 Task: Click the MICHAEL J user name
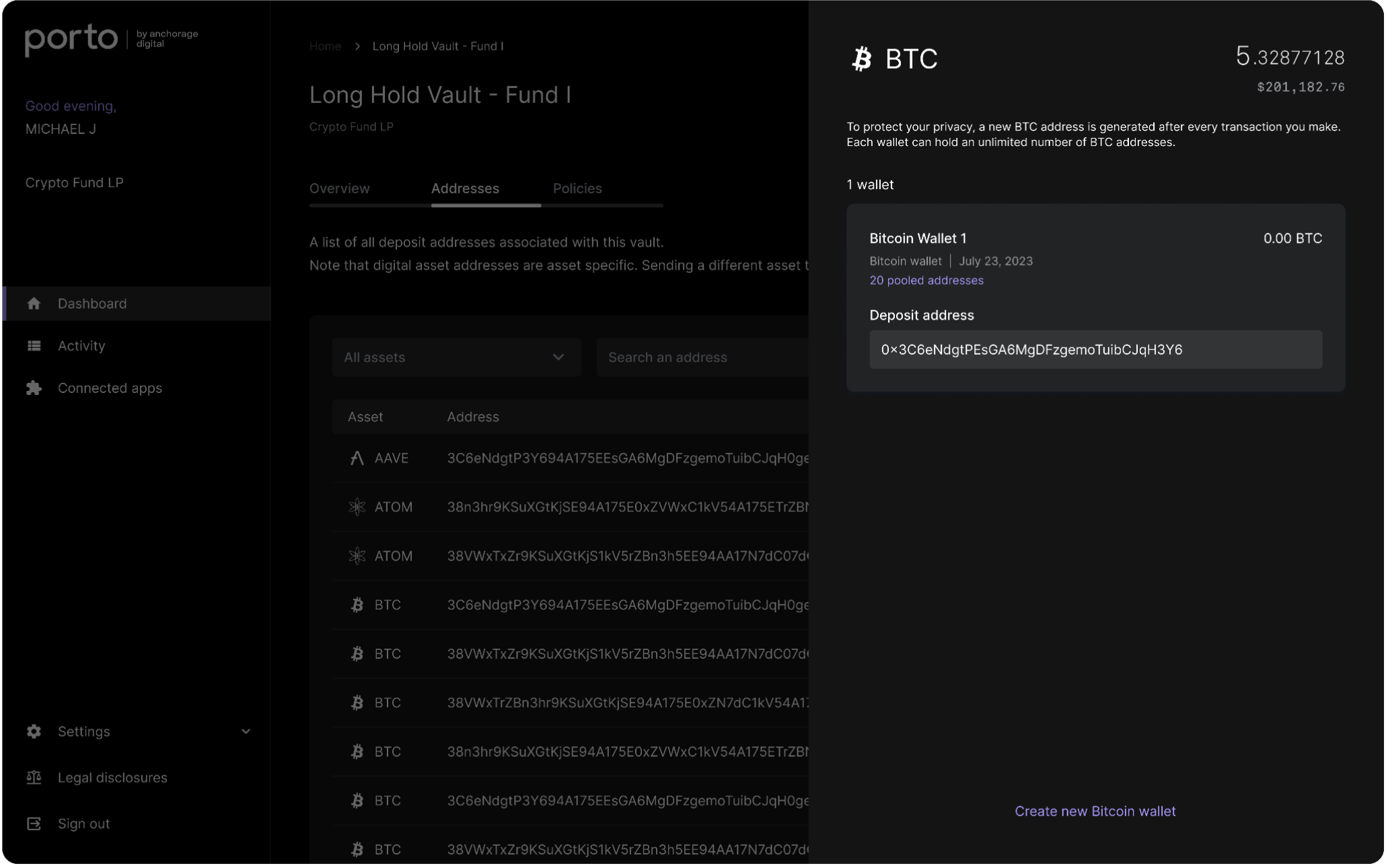pyautogui.click(x=61, y=129)
